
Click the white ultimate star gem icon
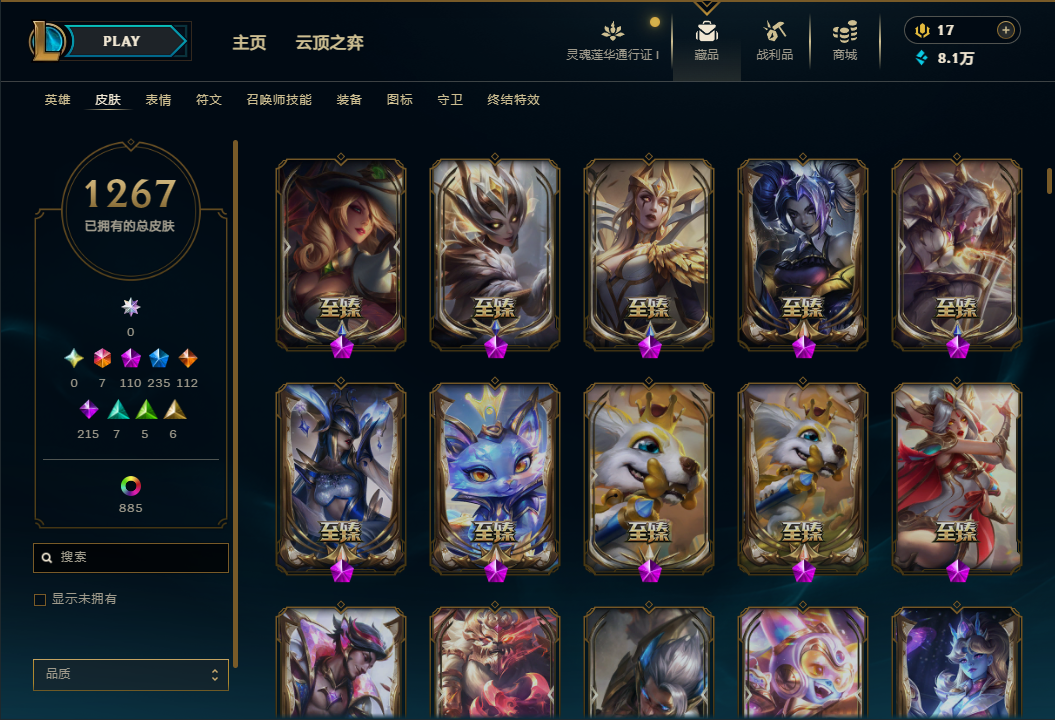(x=131, y=308)
